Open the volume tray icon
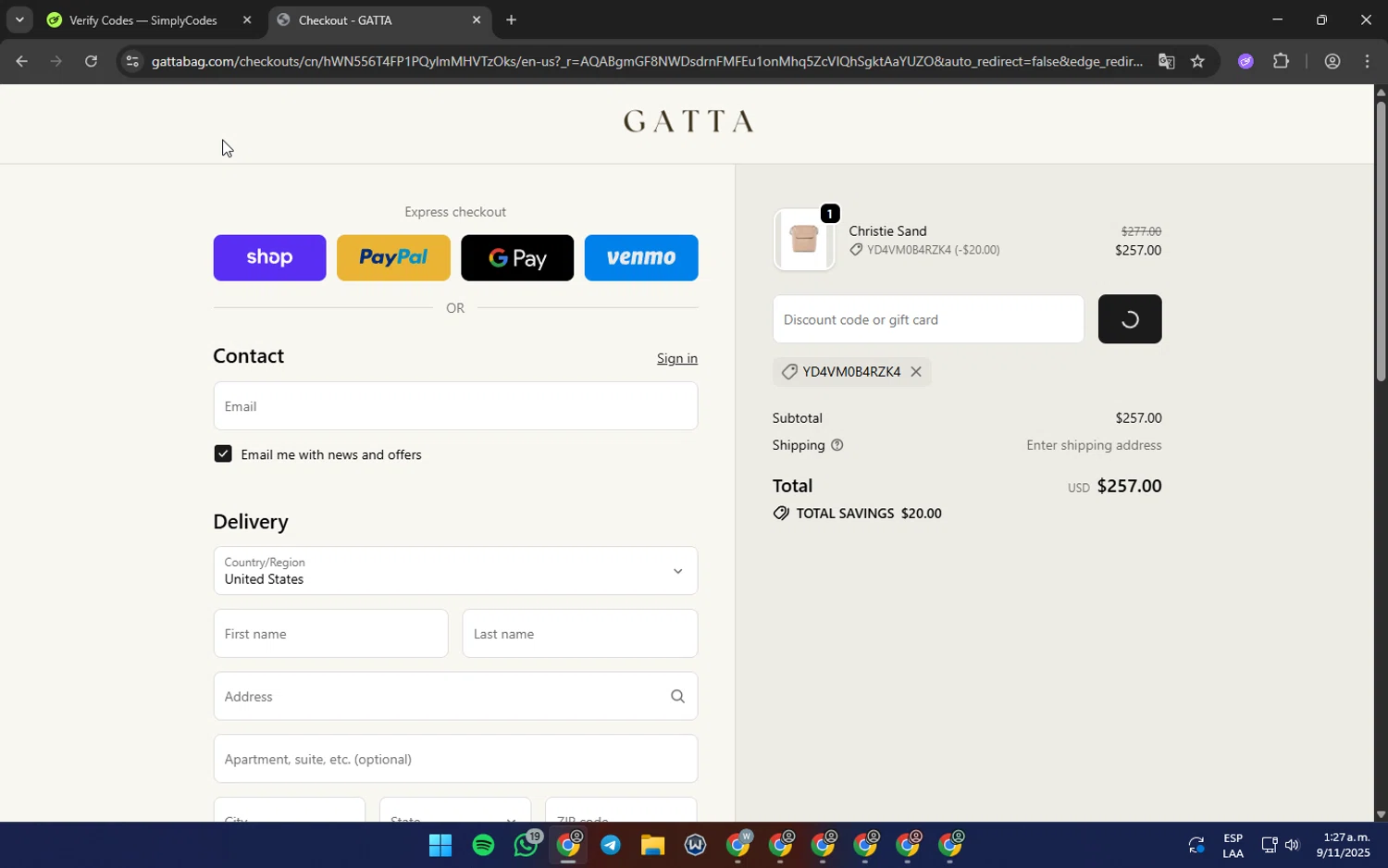The height and width of the screenshot is (868, 1388). coord(1292,845)
